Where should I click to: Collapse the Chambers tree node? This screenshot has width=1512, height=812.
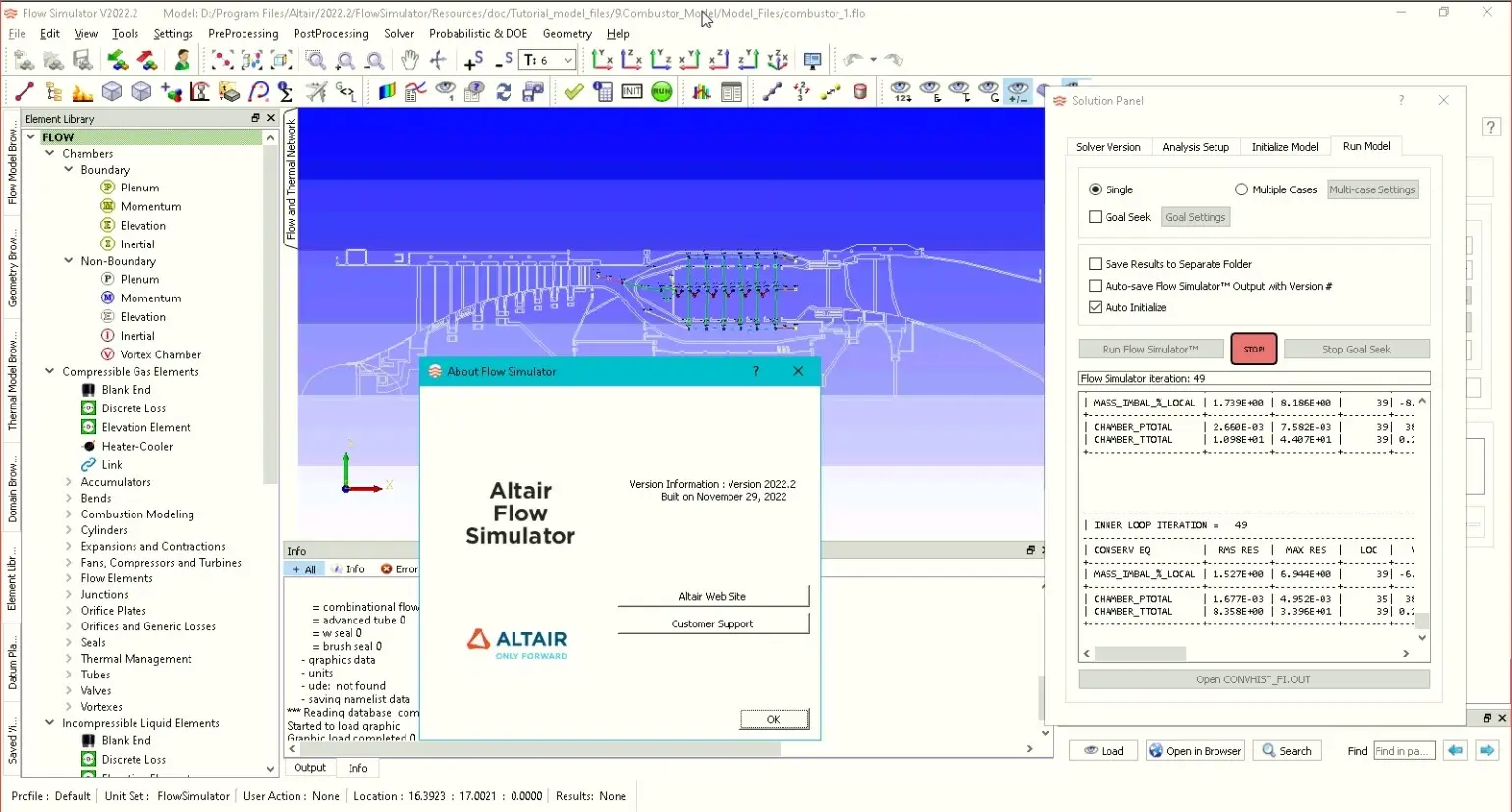tap(49, 153)
